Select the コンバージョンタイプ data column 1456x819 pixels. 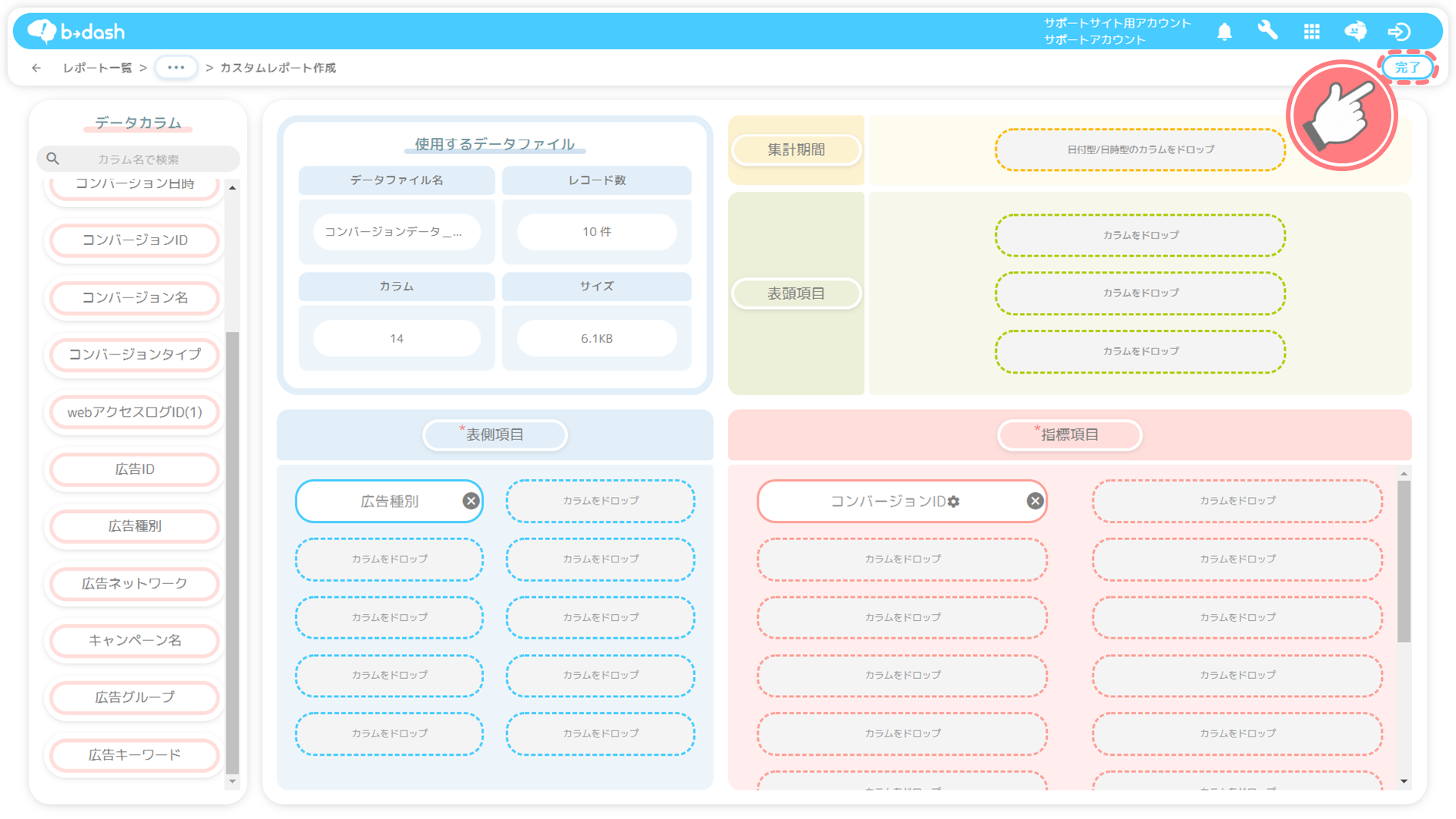135,354
